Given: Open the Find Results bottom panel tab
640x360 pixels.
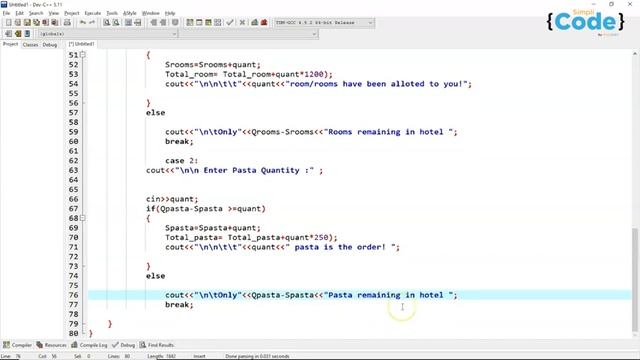Looking at the screenshot, I should tap(157, 345).
